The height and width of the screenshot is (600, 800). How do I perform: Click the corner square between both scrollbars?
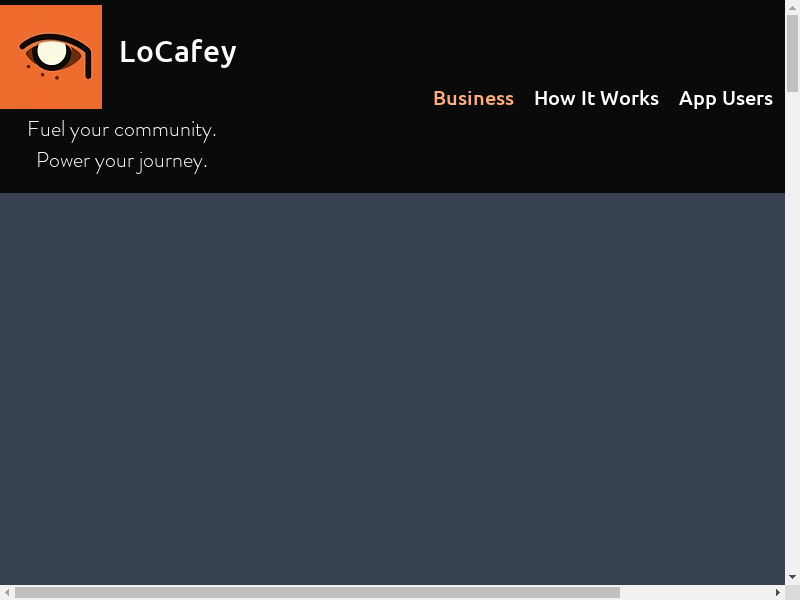point(792,592)
